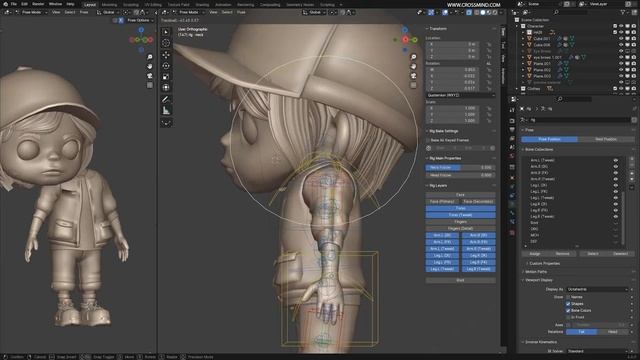640x360 pixels.
Task: Expand the Custom Properties panel
Action: (544, 263)
